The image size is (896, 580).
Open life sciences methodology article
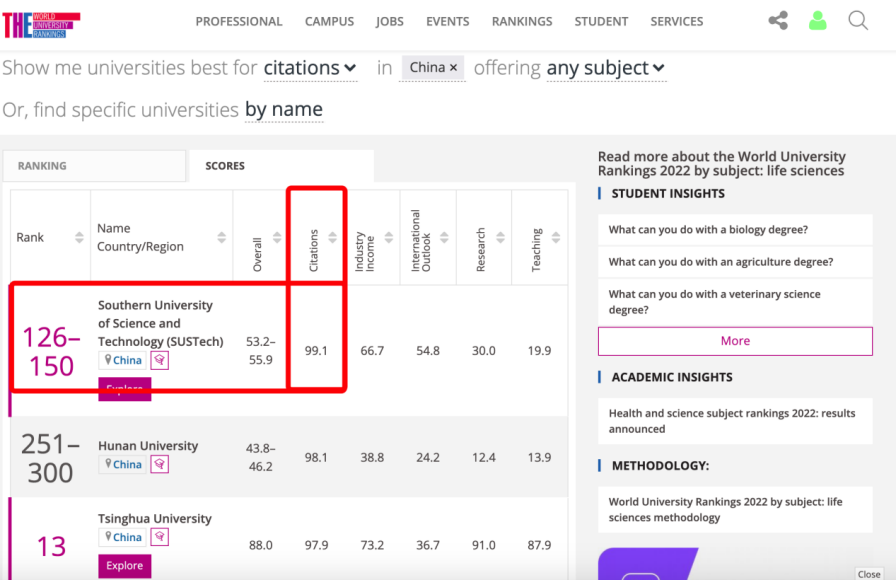(x=735, y=510)
